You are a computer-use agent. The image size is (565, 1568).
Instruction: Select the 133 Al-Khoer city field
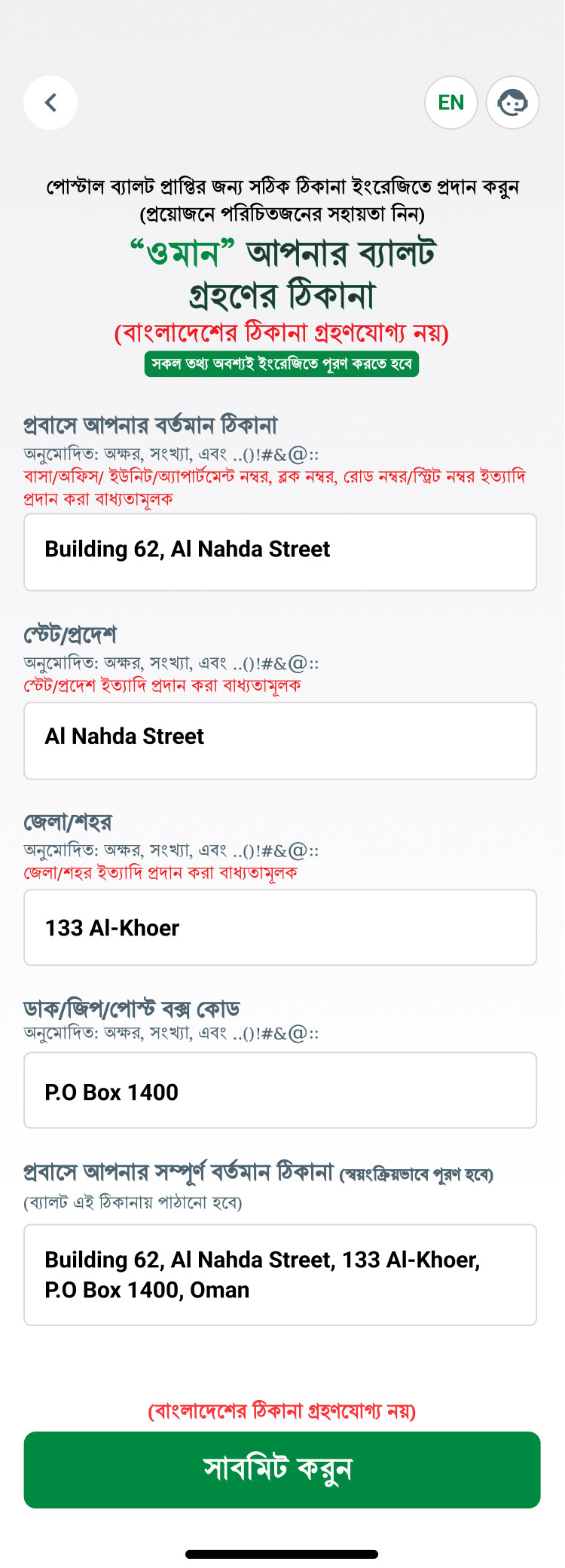[x=280, y=927]
